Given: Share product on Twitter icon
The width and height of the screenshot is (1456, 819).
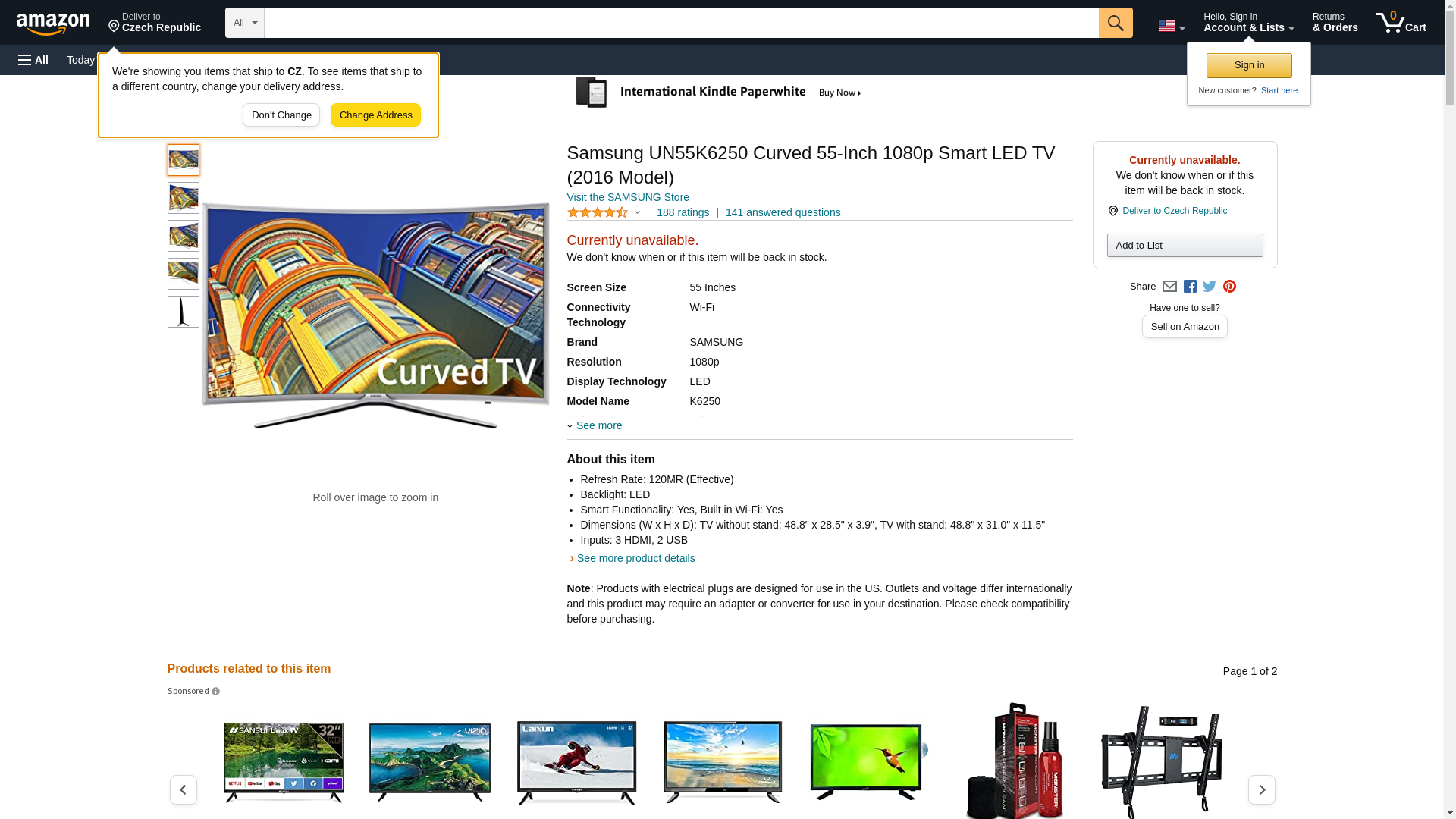Looking at the screenshot, I should pyautogui.click(x=1210, y=287).
